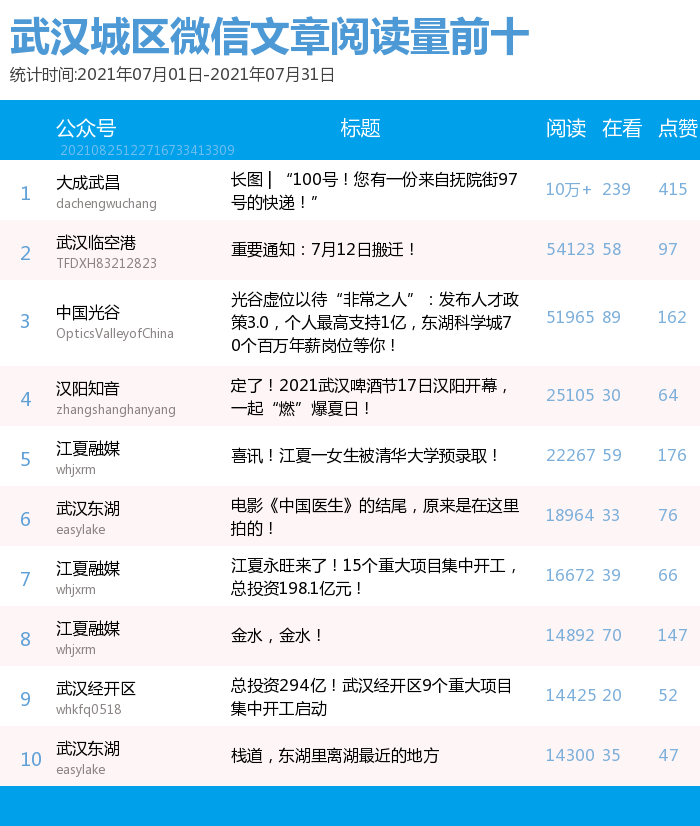Click the 统计时间 date range text
Image resolution: width=700 pixels, height=826 pixels.
[x=172, y=75]
